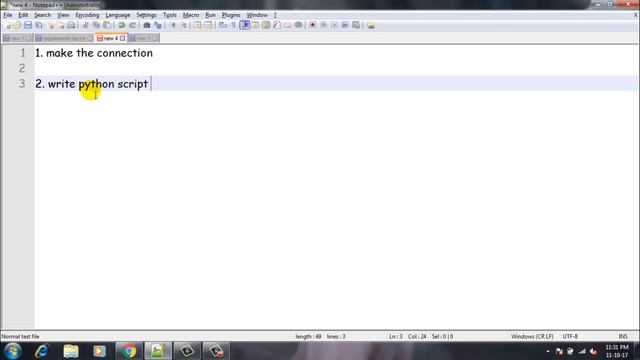
Task: Open the Macro menu
Action: coord(191,15)
